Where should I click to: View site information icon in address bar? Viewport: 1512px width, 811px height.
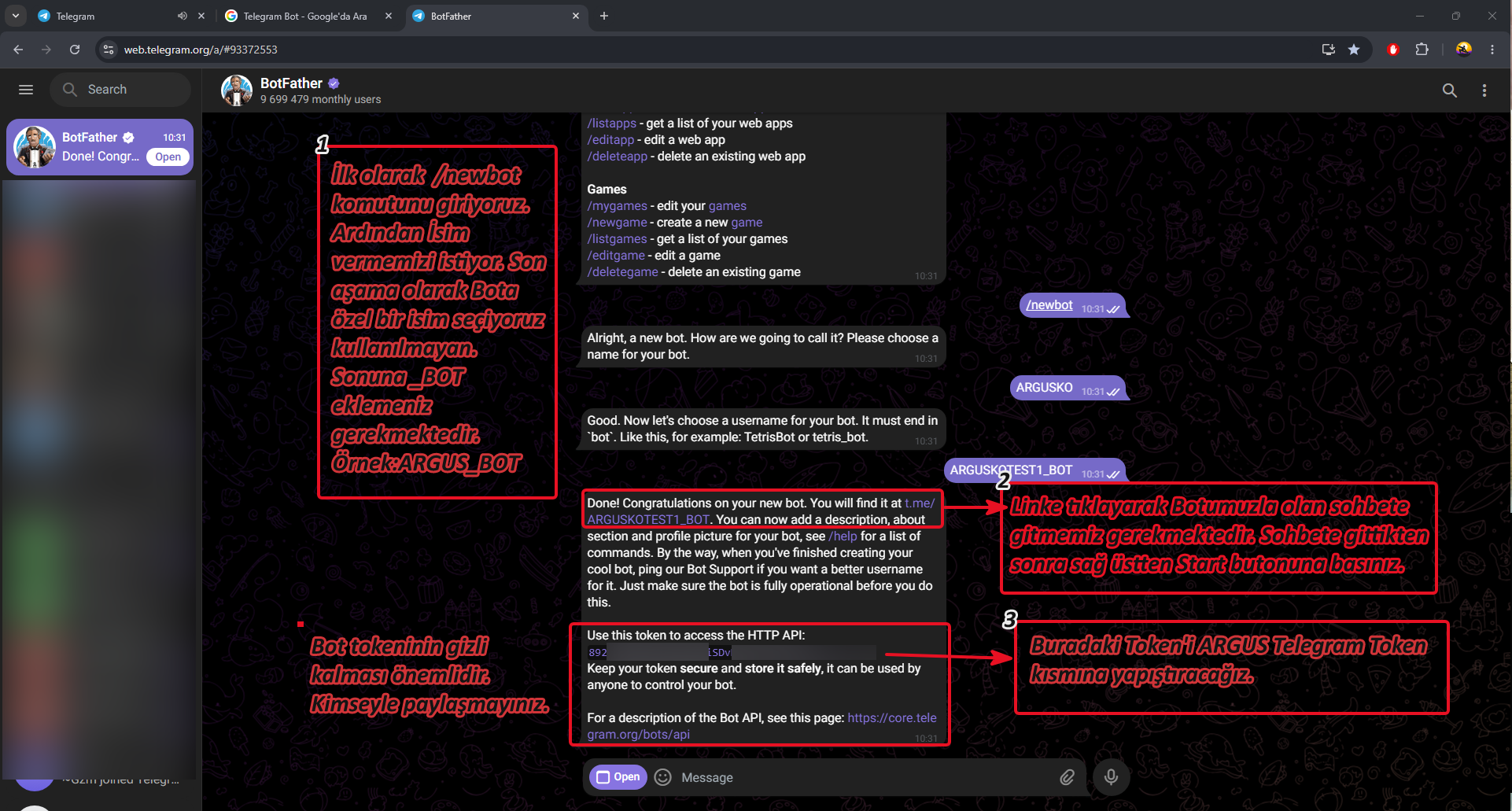tap(109, 50)
